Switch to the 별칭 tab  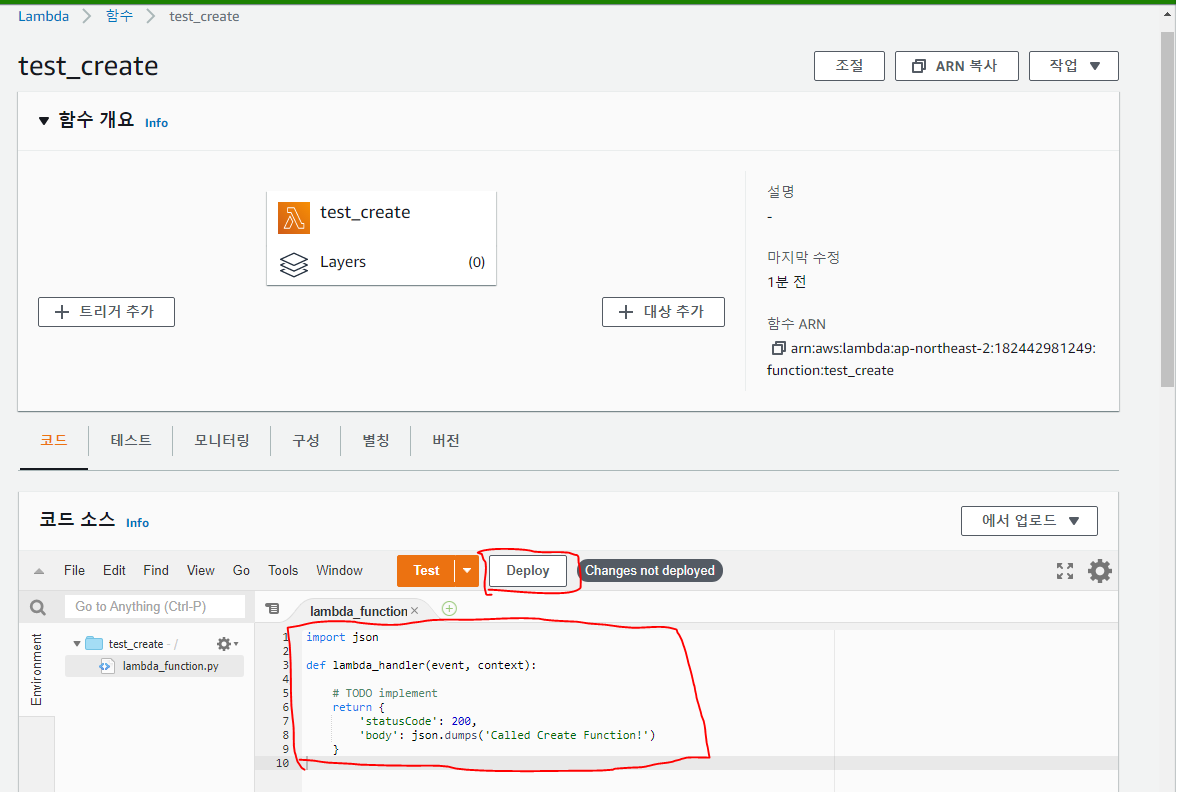click(375, 441)
